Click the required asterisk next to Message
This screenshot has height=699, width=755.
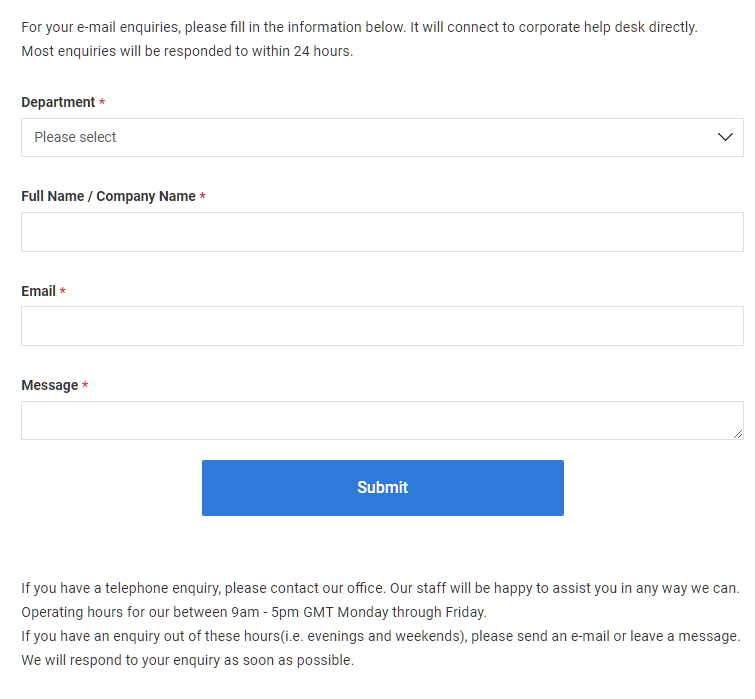pyautogui.click(x=85, y=385)
